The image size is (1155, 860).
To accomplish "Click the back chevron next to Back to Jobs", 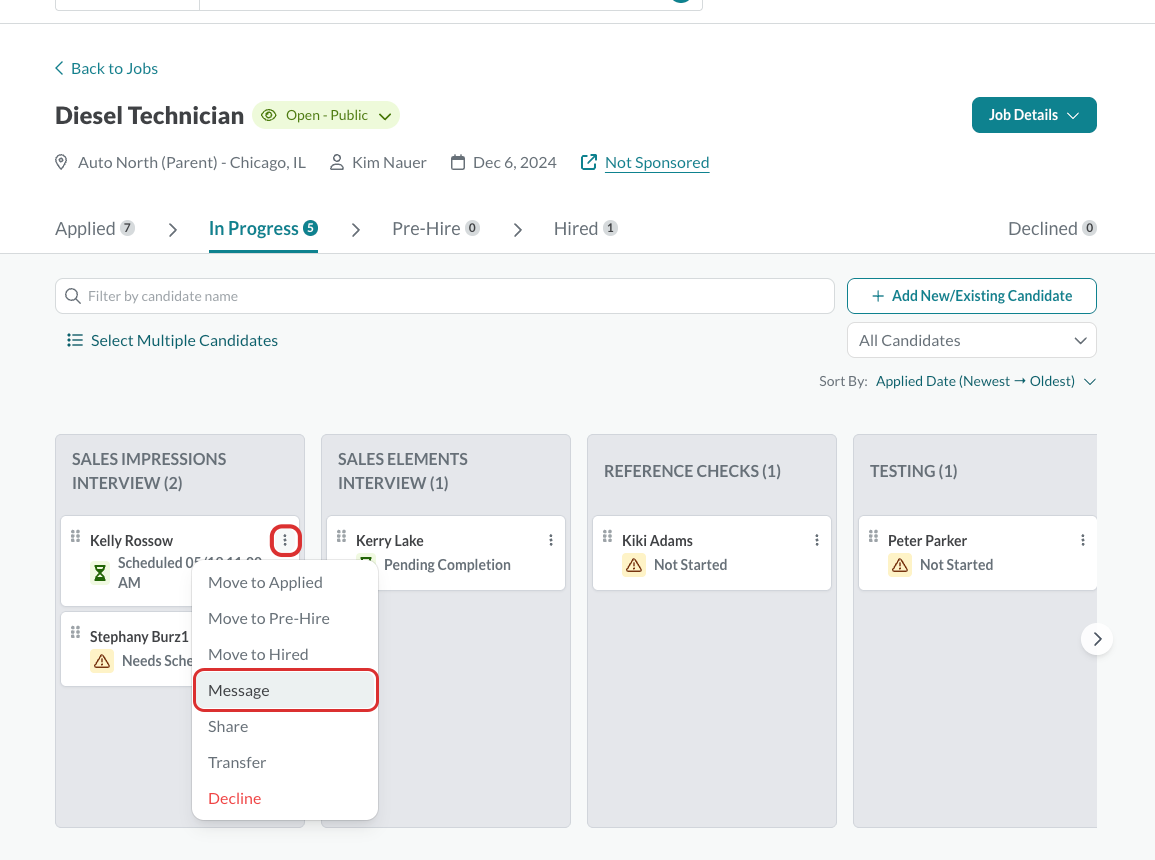I will (60, 68).
